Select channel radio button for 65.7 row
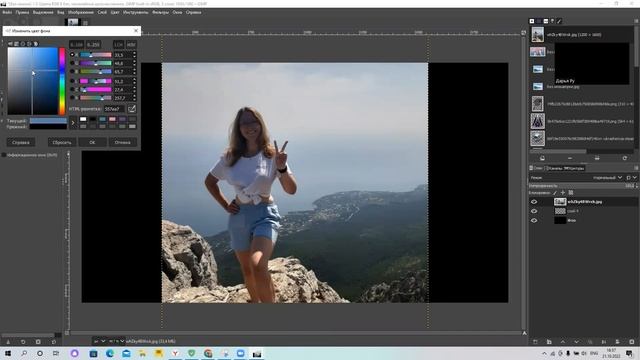The image size is (640, 360). click(x=72, y=71)
